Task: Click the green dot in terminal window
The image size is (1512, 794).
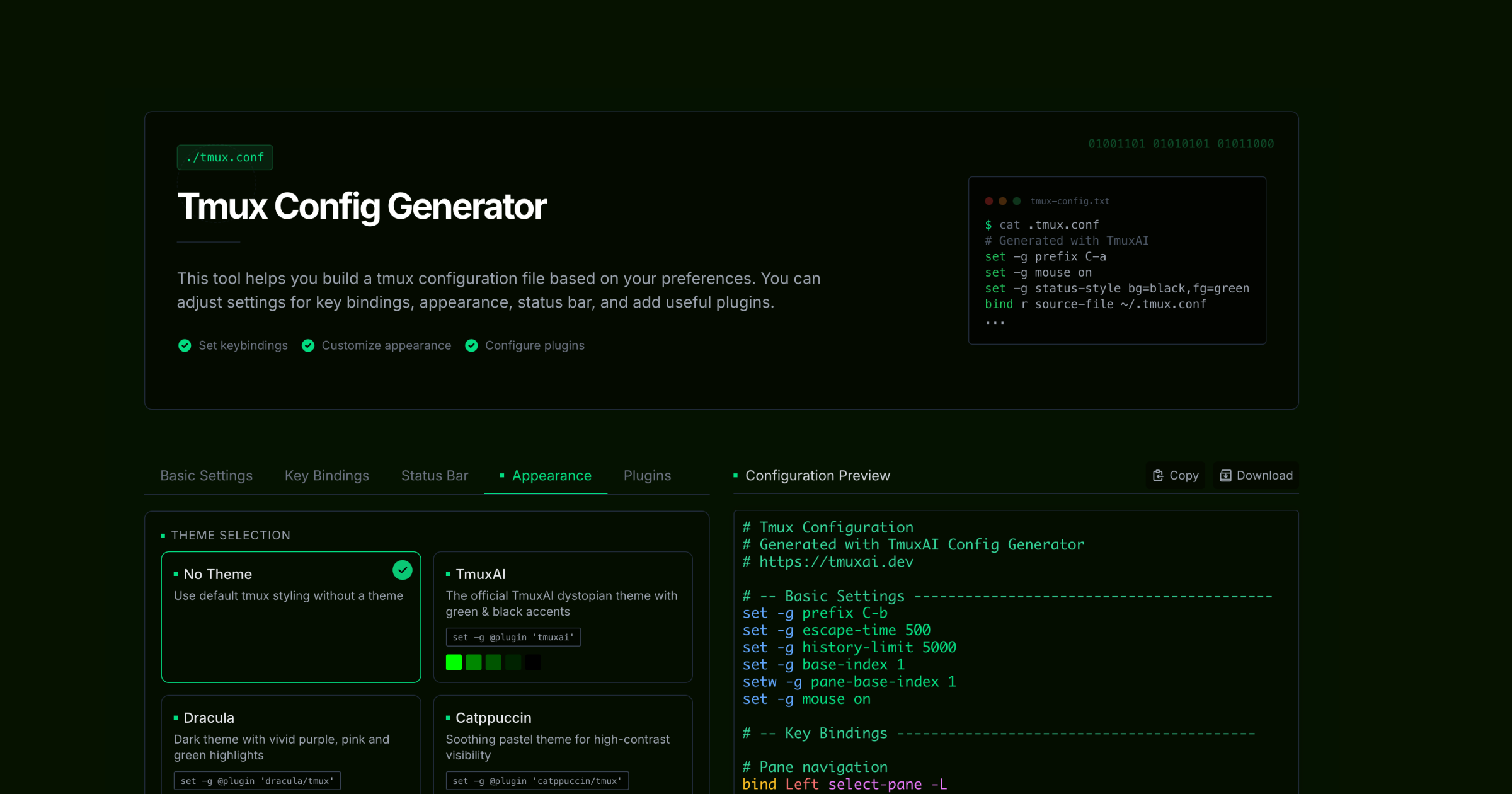Action: (x=1016, y=201)
